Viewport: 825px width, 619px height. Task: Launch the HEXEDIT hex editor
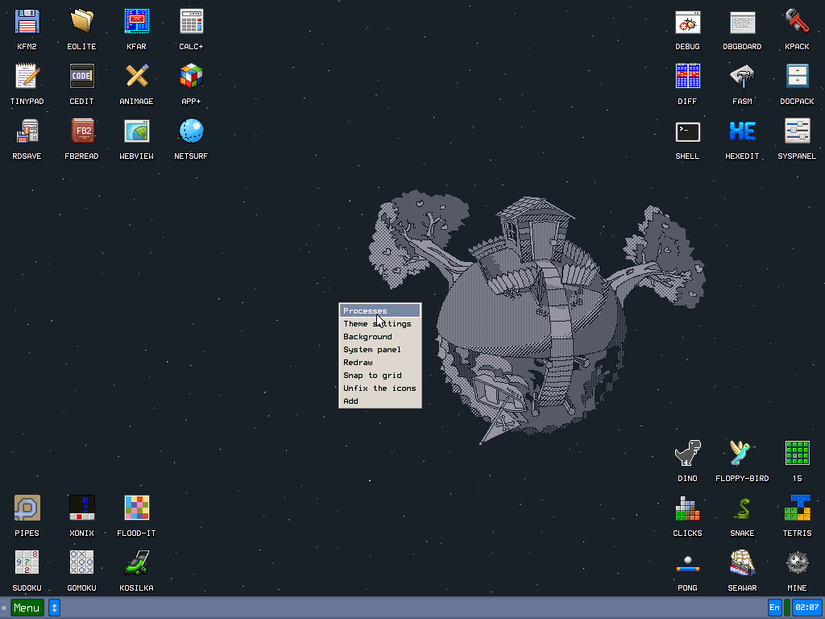tap(742, 139)
